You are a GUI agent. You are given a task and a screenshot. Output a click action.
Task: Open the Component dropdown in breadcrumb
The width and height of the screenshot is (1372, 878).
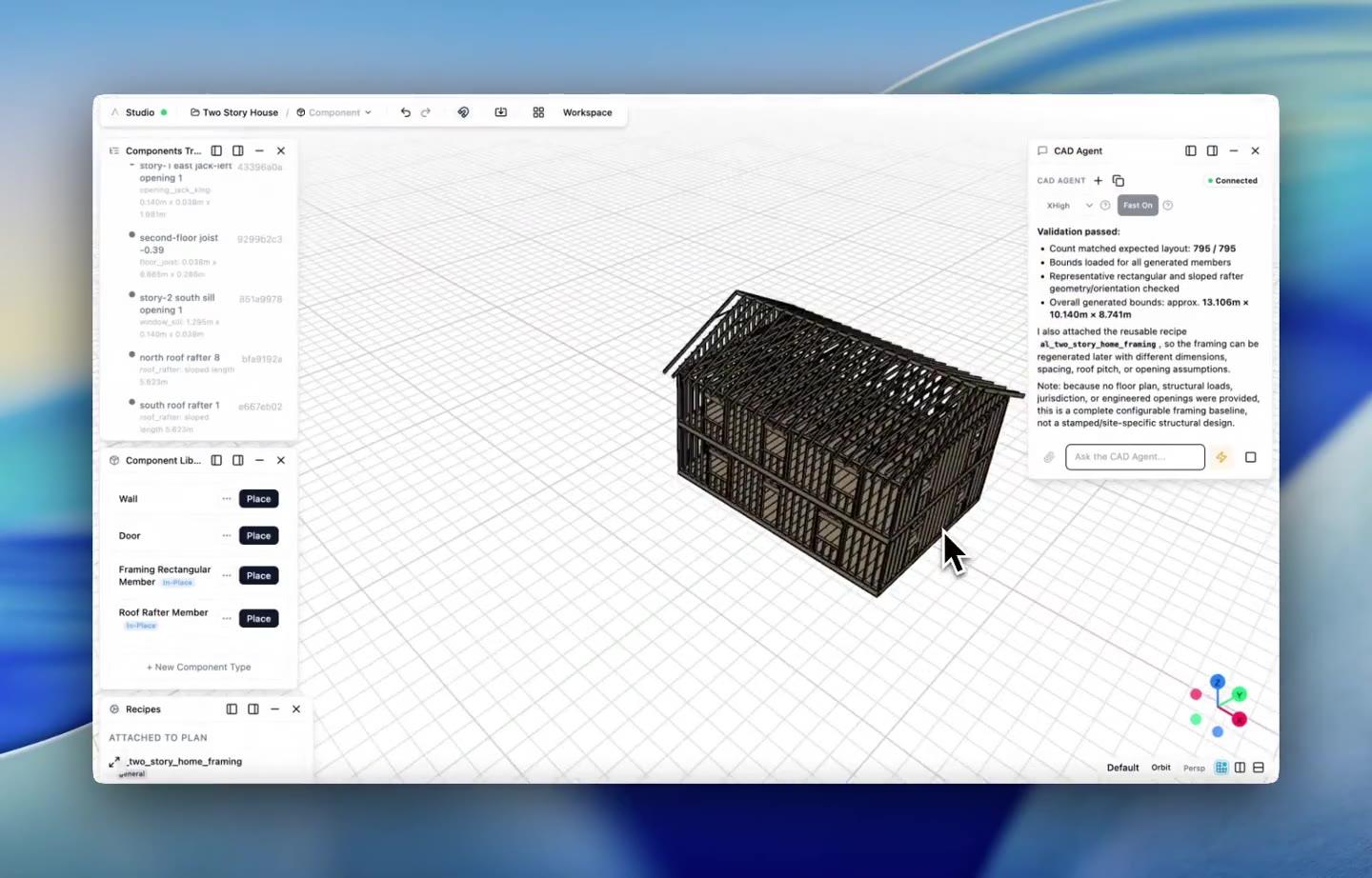(x=334, y=112)
